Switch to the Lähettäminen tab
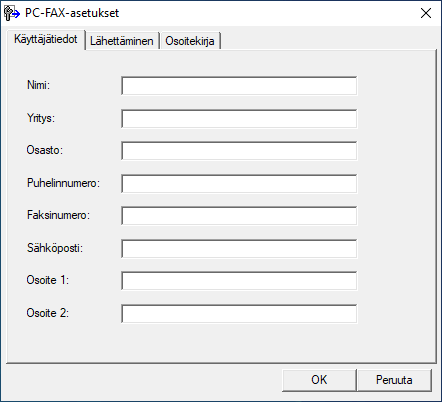This screenshot has height=402, width=442. click(122, 41)
